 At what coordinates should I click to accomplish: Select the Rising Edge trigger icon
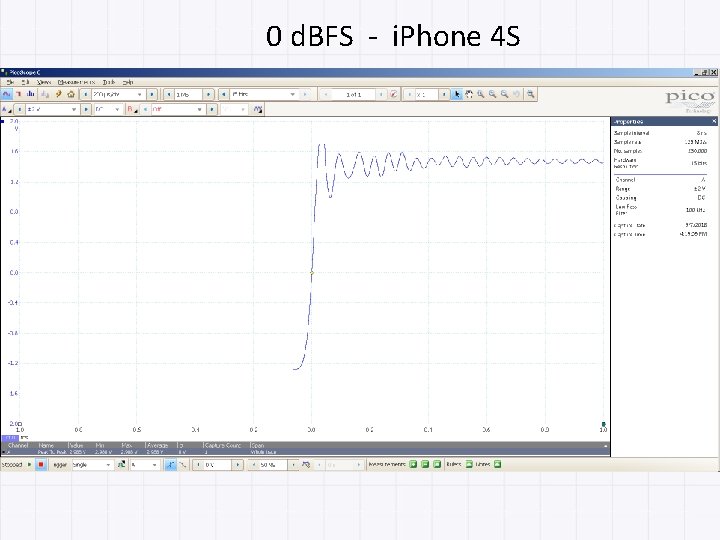170,465
